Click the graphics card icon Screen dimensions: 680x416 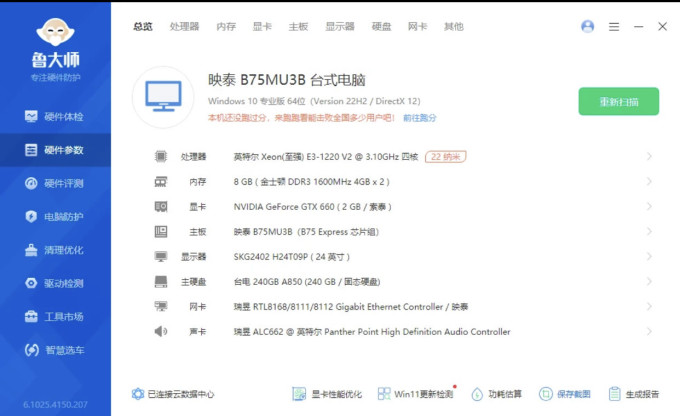[x=161, y=206]
